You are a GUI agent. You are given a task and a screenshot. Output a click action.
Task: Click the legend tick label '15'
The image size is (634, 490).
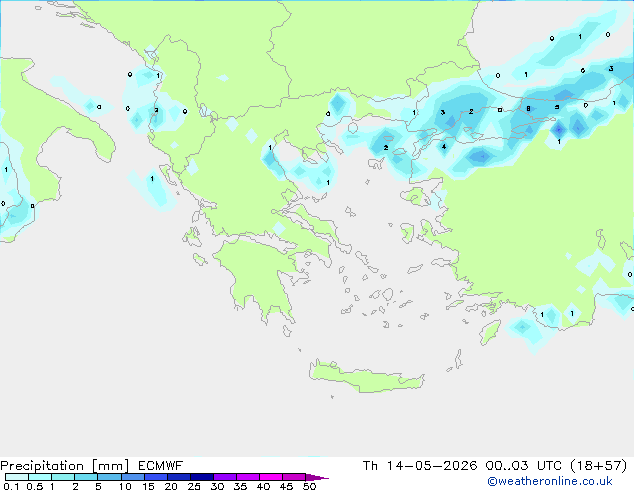point(148,486)
